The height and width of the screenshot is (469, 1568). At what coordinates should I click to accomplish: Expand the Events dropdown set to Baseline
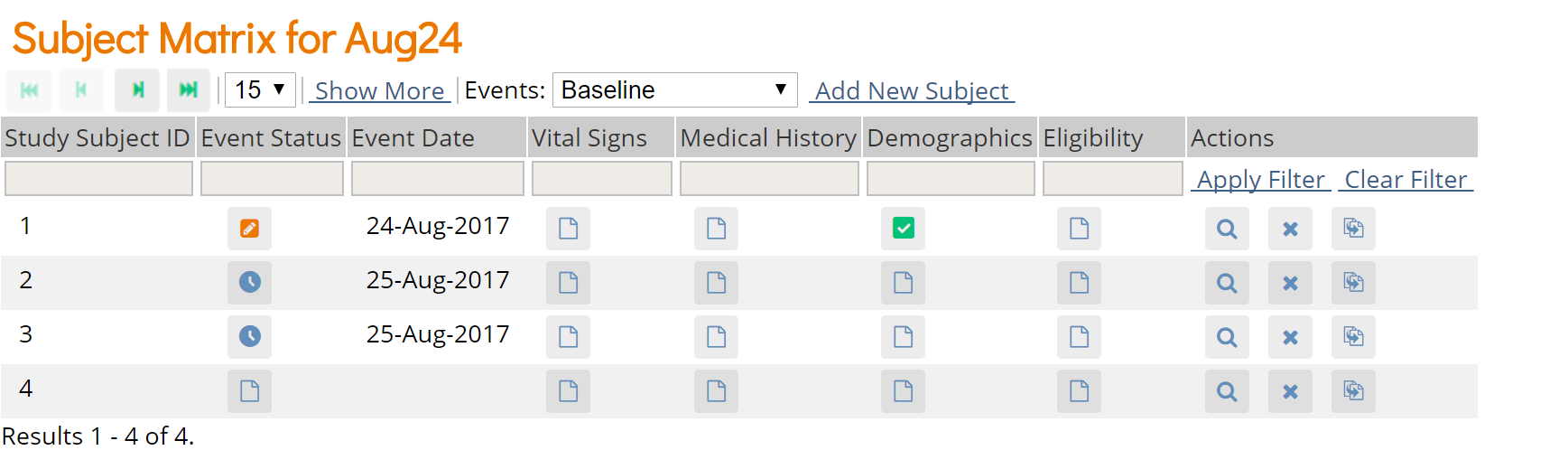(674, 90)
